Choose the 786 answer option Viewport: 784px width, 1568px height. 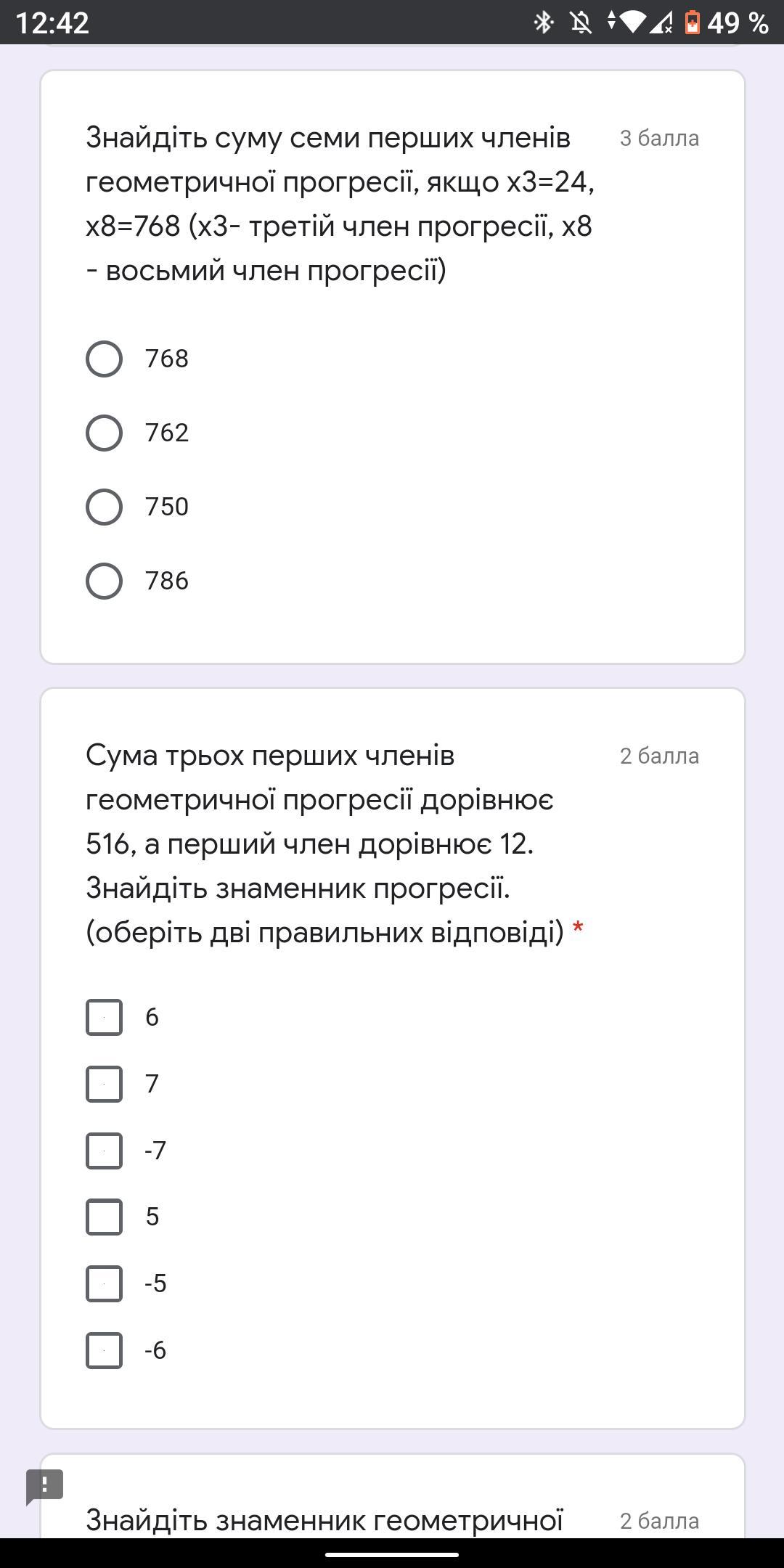point(104,581)
